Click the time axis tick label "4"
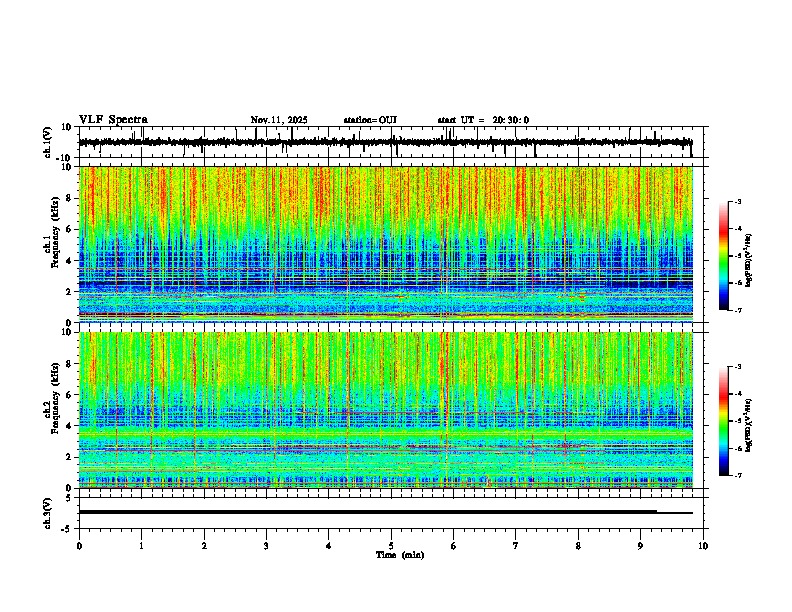 (329, 546)
